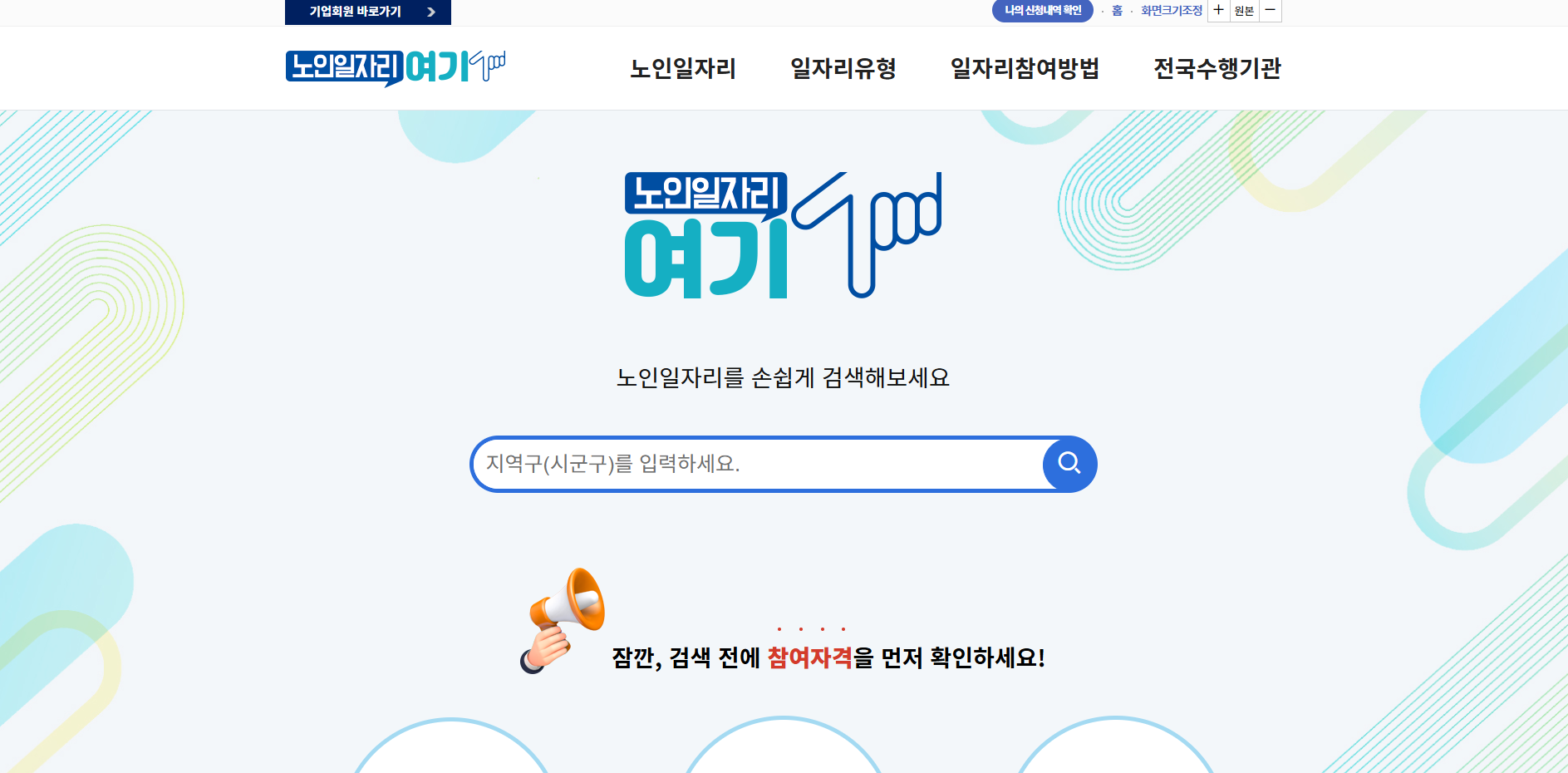Click the large center 노인일자리 여기 logo
This screenshot has height=773, width=1568.
coord(783,235)
